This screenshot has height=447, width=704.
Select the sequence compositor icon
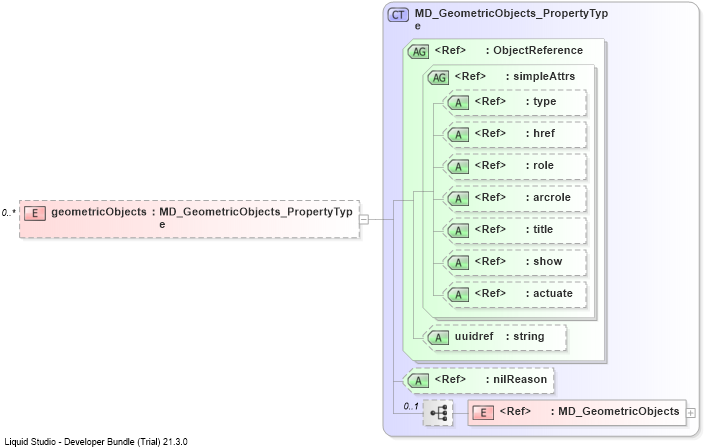(438, 412)
